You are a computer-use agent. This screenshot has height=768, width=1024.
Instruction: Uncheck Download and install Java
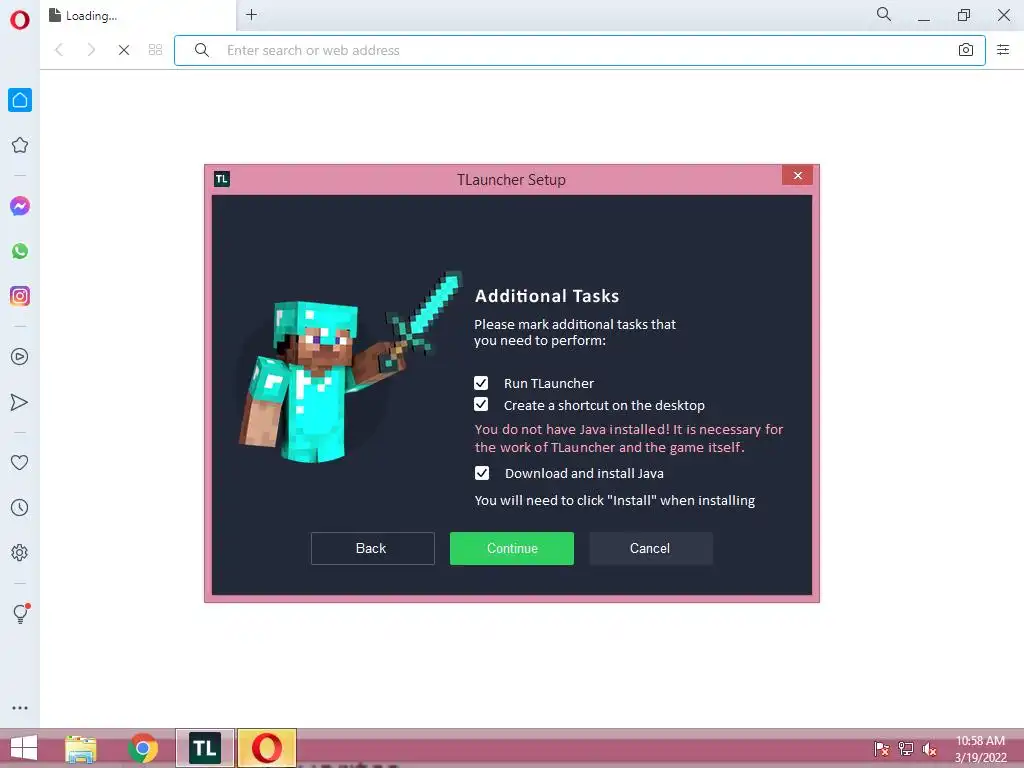(482, 473)
